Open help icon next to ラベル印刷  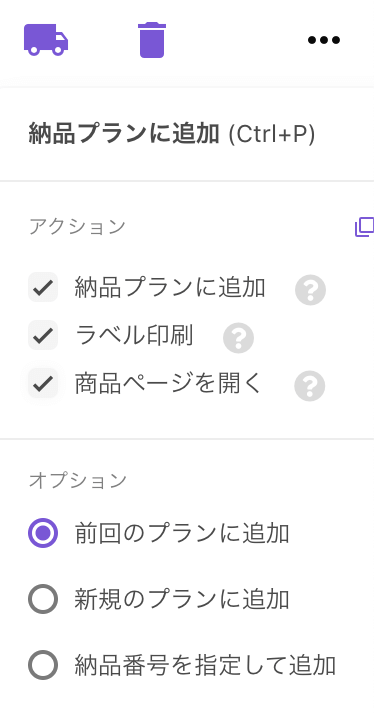coord(238,338)
